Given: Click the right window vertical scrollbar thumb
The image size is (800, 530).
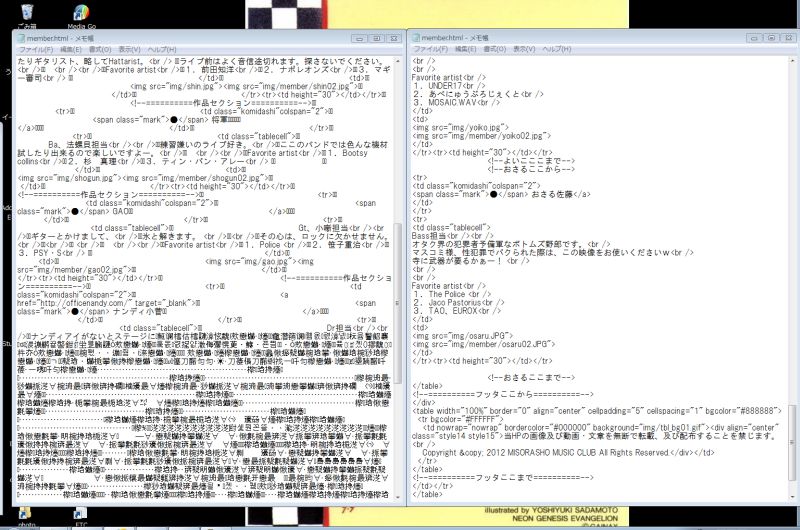Looking at the screenshot, I should 792,443.
